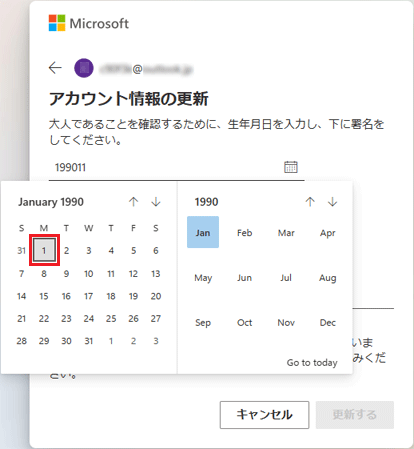This screenshot has width=414, height=449.
Task: Select day 19 in the calendar
Action: coord(133,296)
